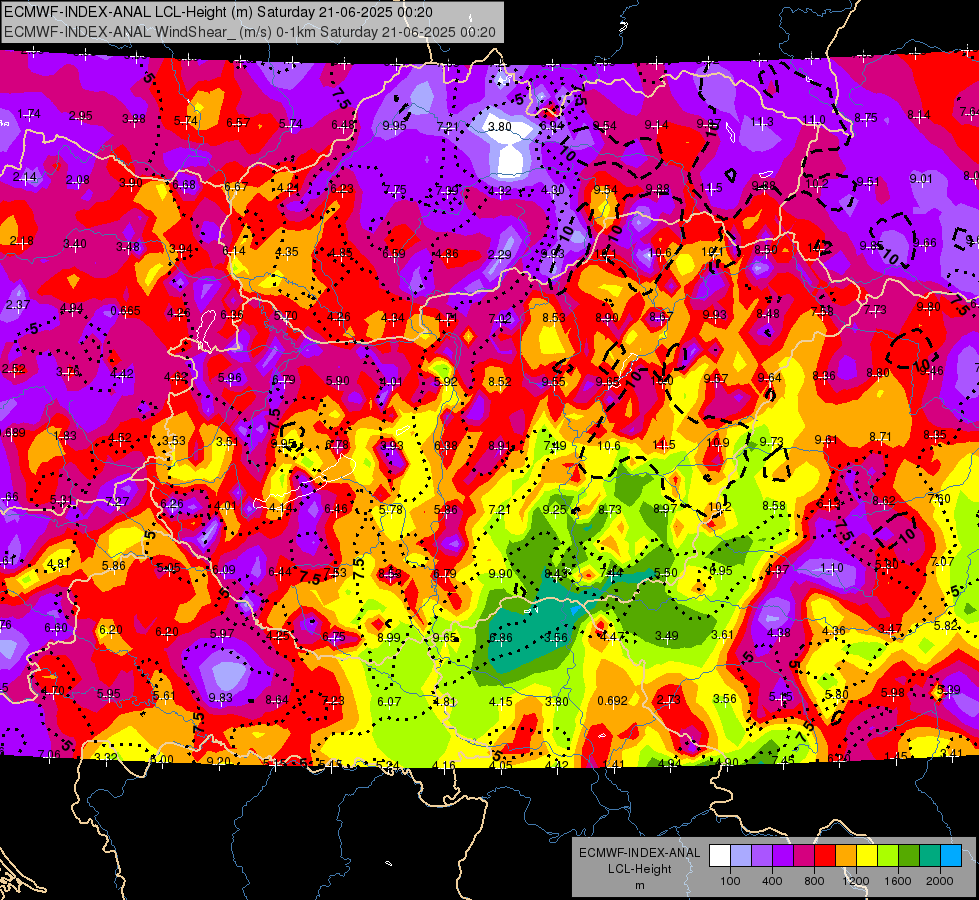Click the dark green legend swatch right of 1600
Image resolution: width=979 pixels, height=900 pixels.
coord(909,856)
